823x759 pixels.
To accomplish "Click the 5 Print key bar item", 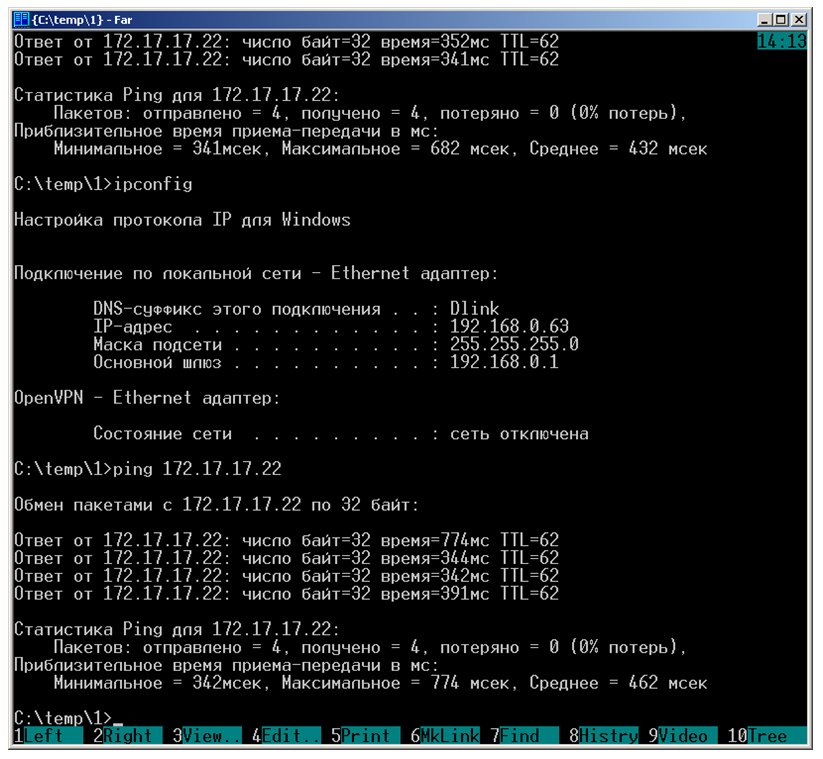I will (x=366, y=736).
